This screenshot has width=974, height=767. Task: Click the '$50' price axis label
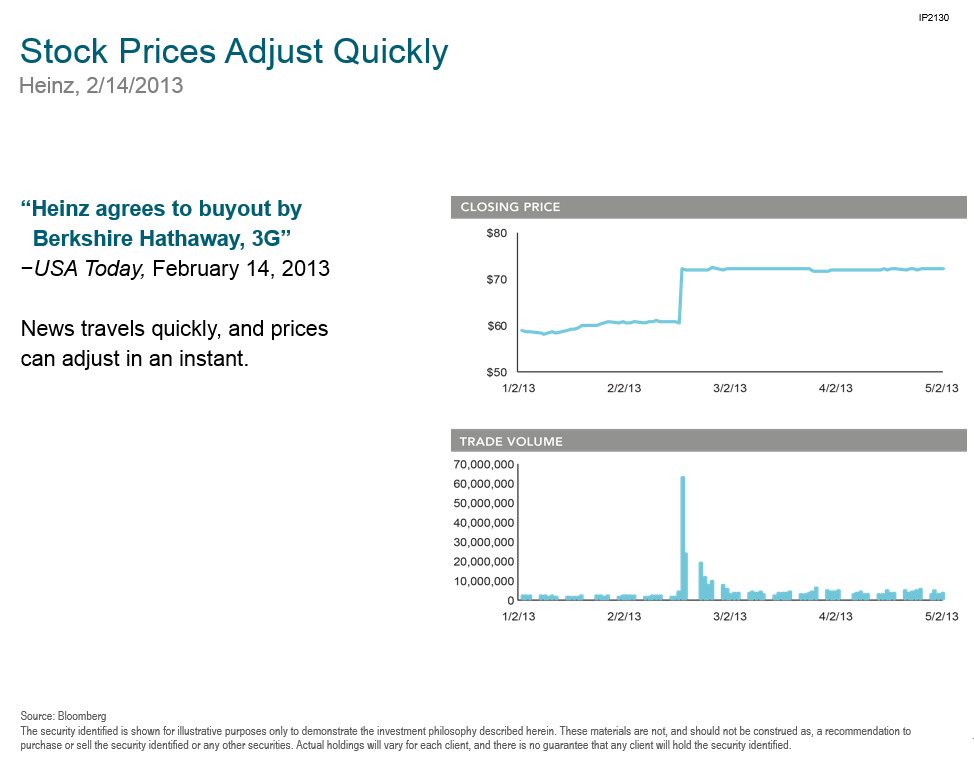pos(496,372)
